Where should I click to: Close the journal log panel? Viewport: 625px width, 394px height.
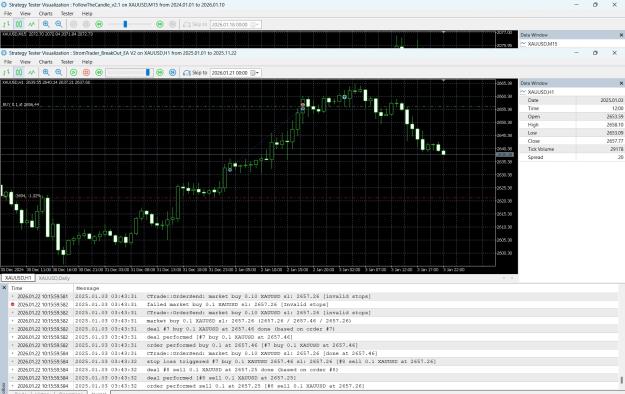coord(4,288)
